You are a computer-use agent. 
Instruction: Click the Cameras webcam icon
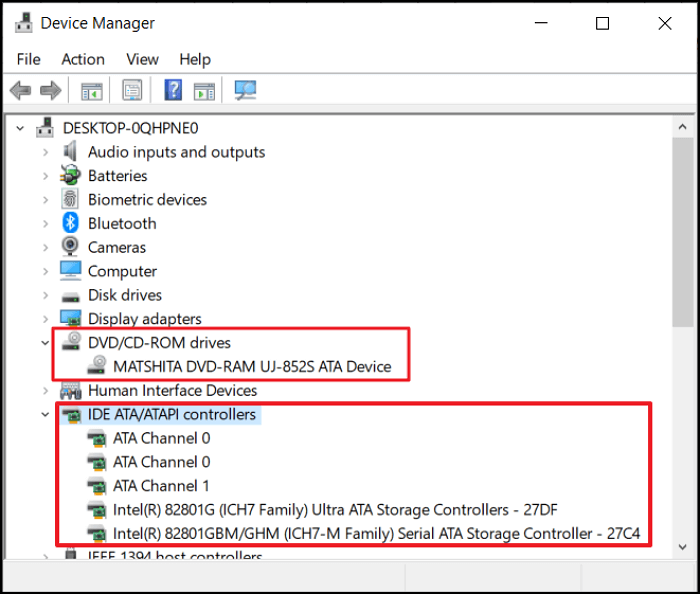coord(70,247)
